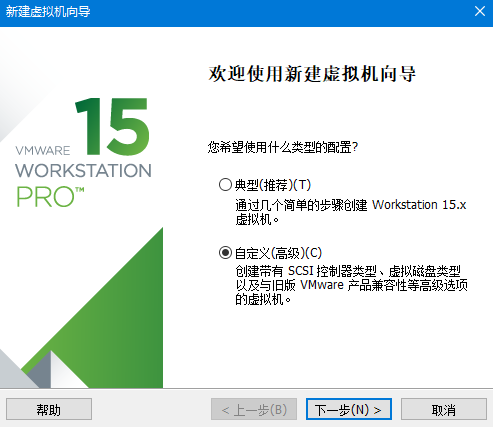Select the 典型(推荐) radio button circle
The width and height of the screenshot is (493, 427).
coord(225,185)
